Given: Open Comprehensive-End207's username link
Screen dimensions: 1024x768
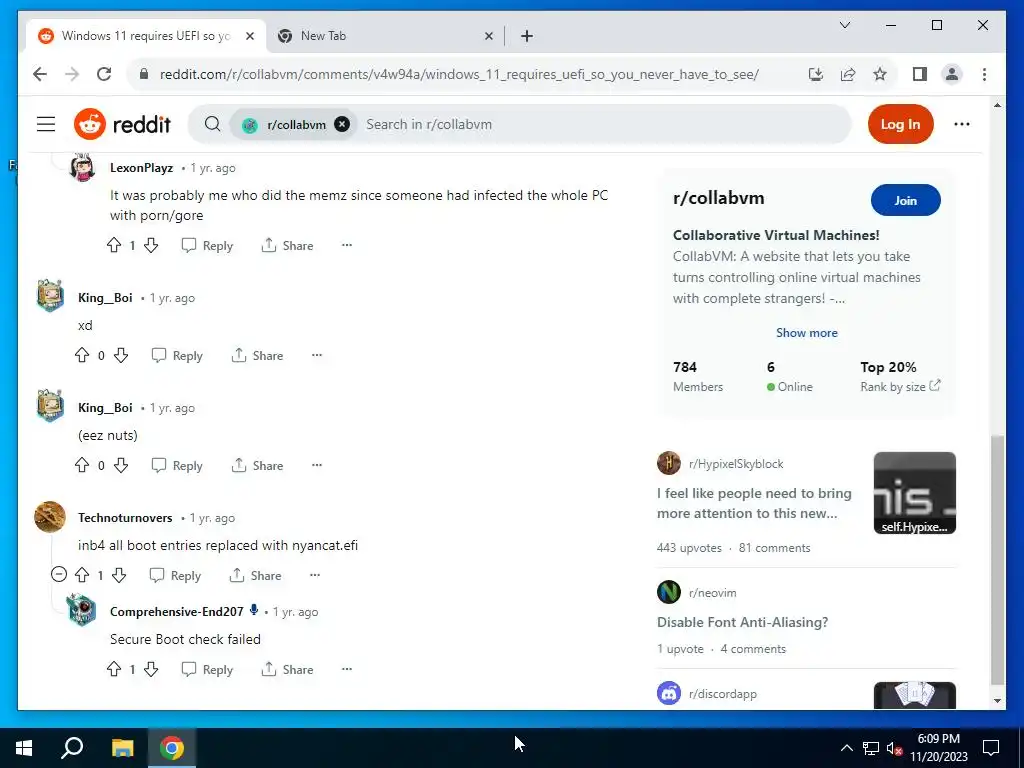Looking at the screenshot, I should [x=176, y=612].
